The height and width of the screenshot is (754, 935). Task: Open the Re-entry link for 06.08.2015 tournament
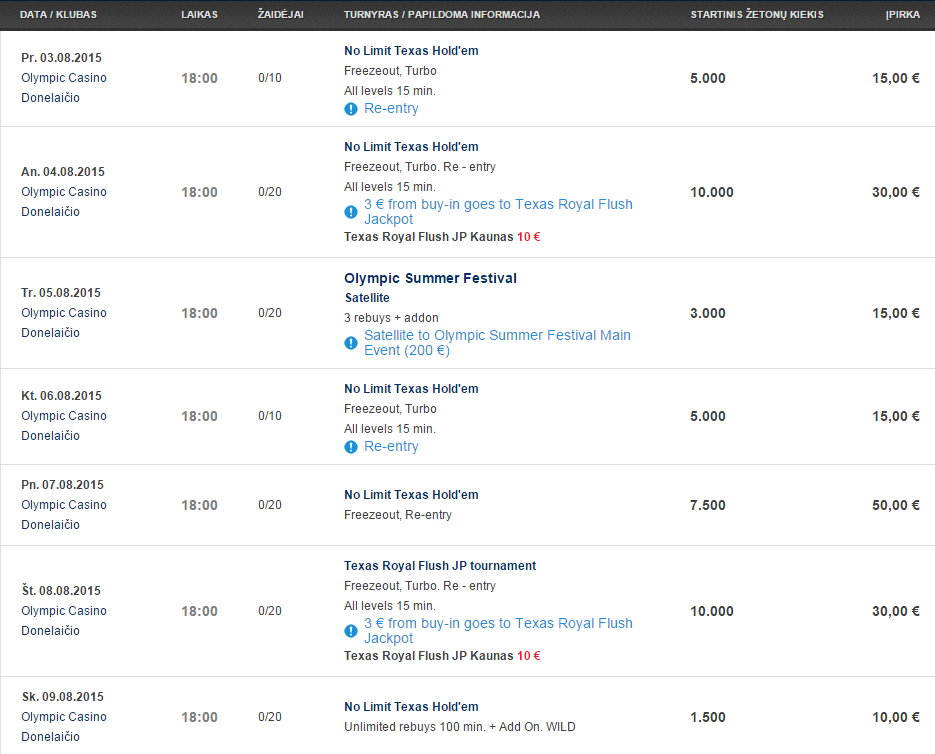[391, 446]
